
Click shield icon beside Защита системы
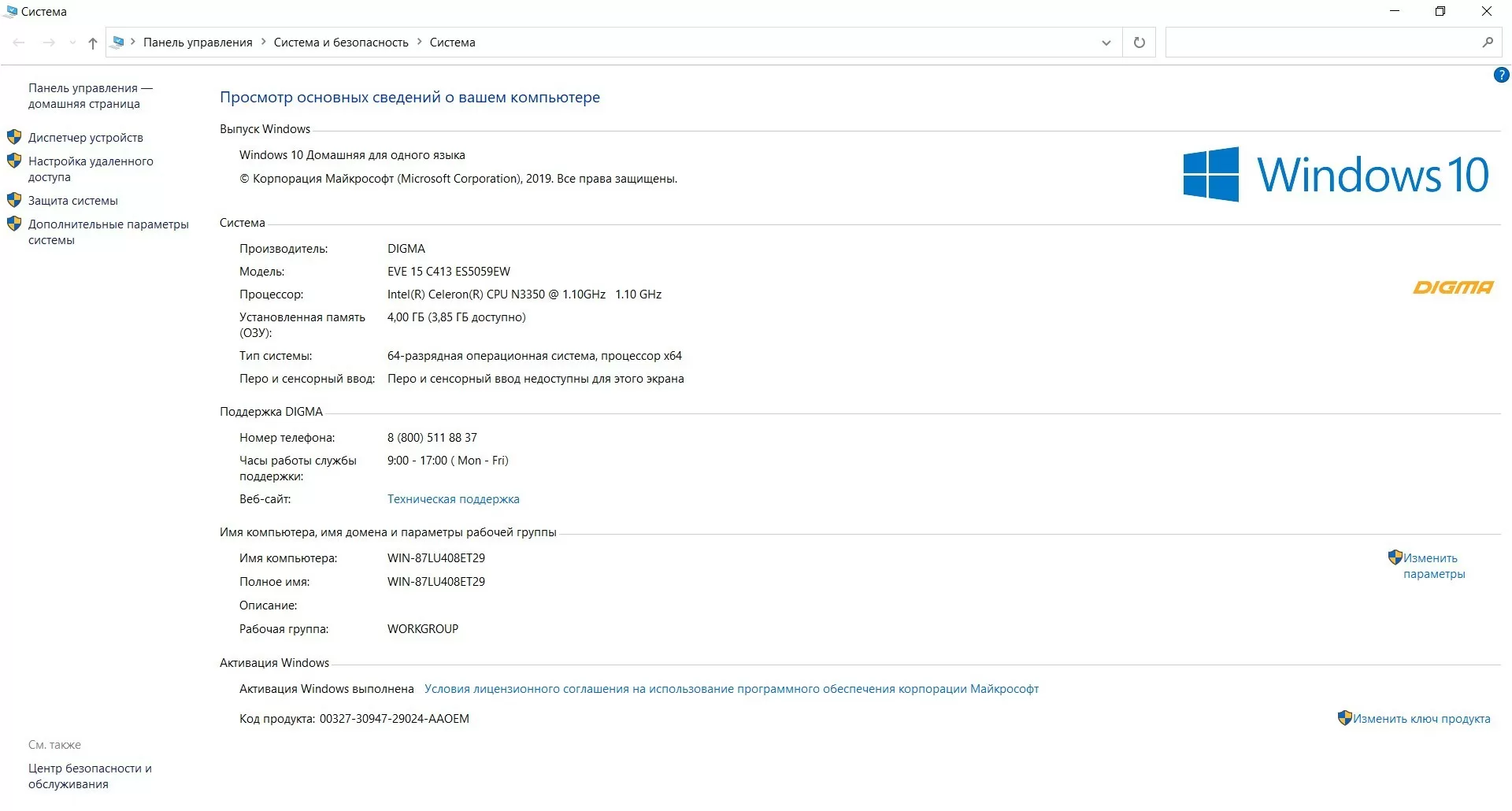tap(14, 200)
